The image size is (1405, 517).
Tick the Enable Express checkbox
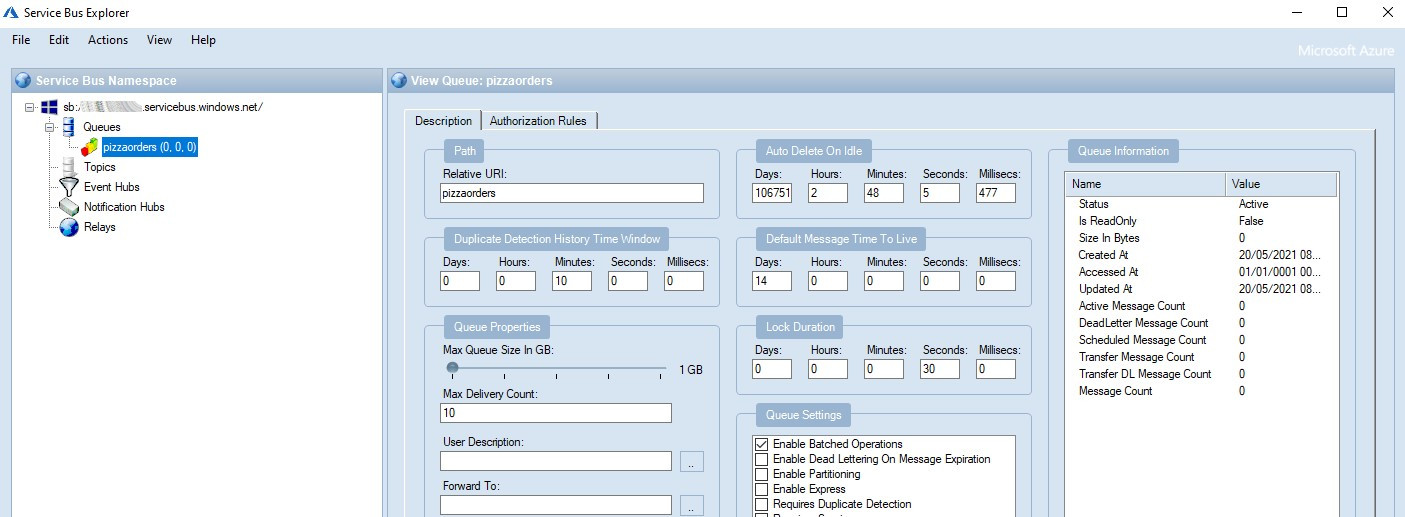[762, 489]
